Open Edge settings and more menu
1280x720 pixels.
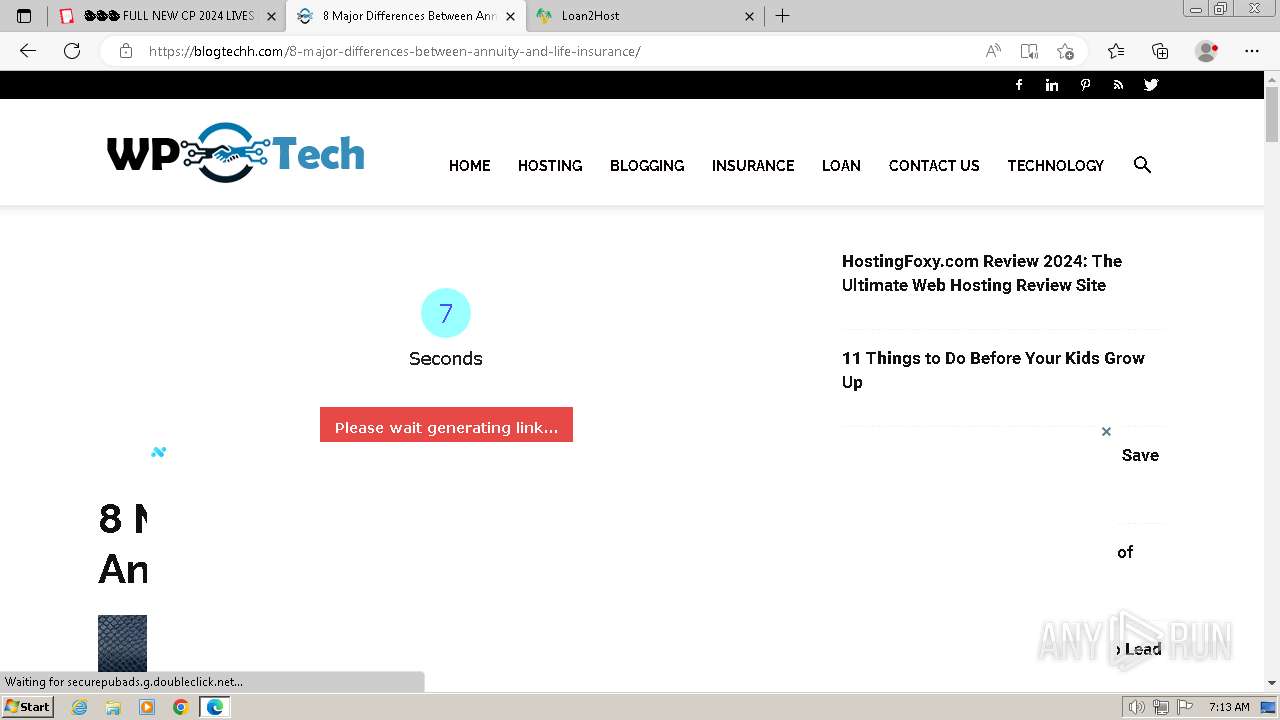pyautogui.click(x=1252, y=51)
